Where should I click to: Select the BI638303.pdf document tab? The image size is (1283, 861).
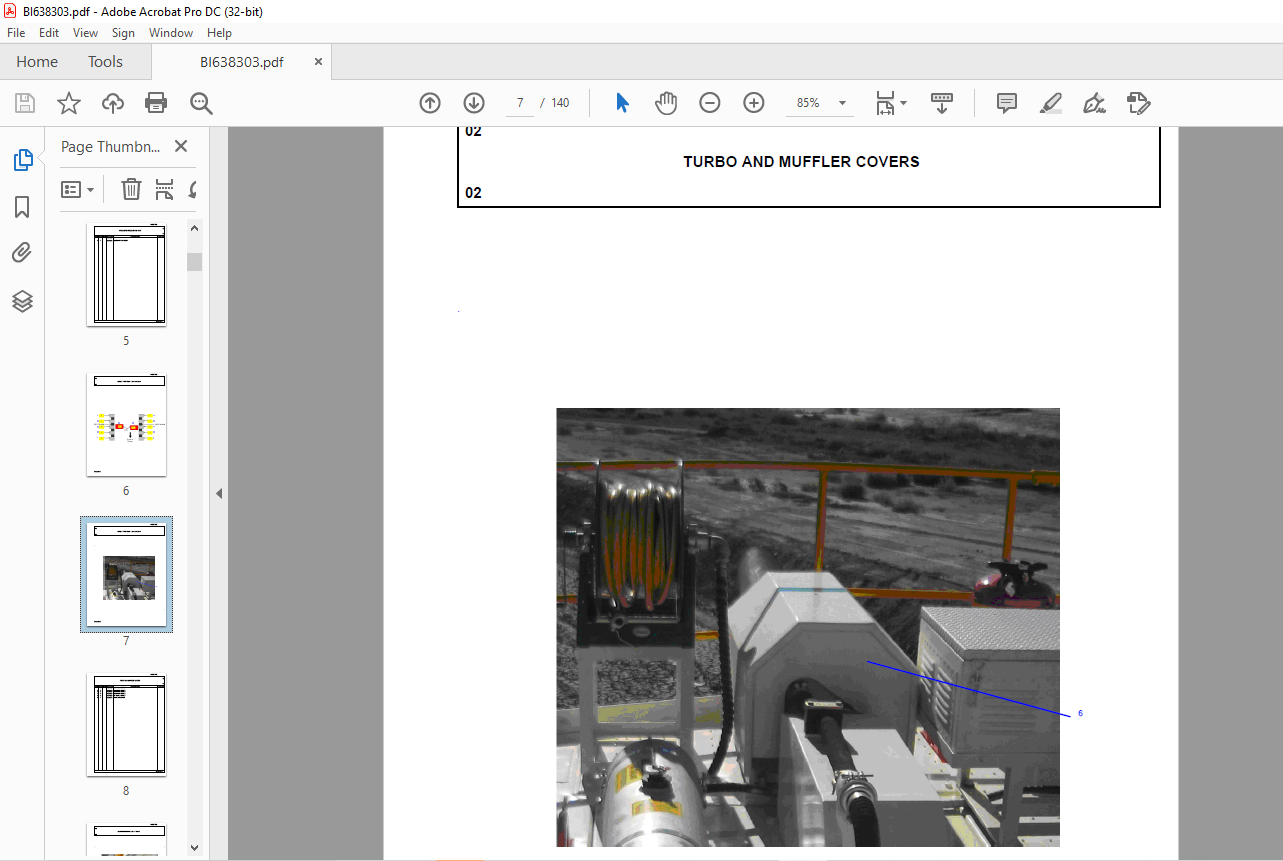tap(241, 62)
